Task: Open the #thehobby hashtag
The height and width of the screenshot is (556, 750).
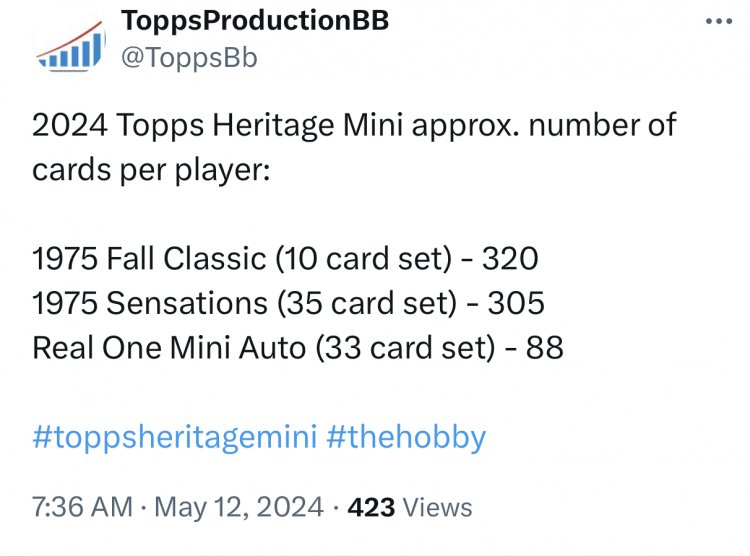Action: pos(406,437)
